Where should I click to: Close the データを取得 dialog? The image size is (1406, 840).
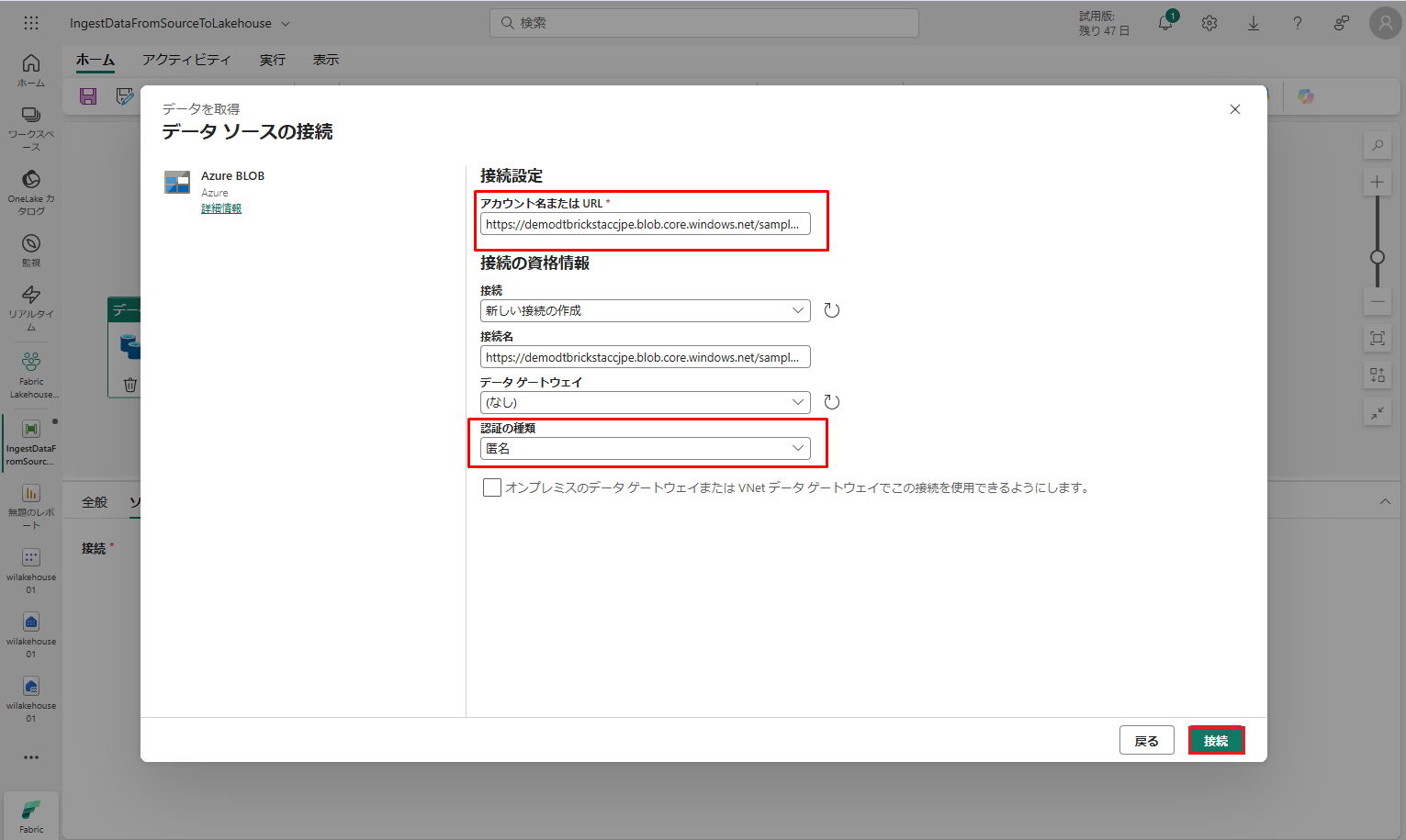1235,109
